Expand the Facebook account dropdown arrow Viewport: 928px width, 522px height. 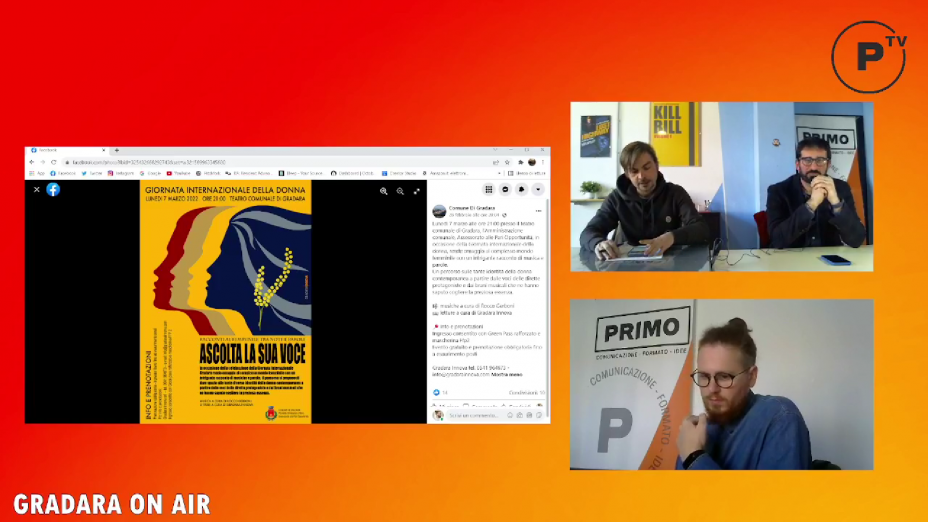(538, 189)
